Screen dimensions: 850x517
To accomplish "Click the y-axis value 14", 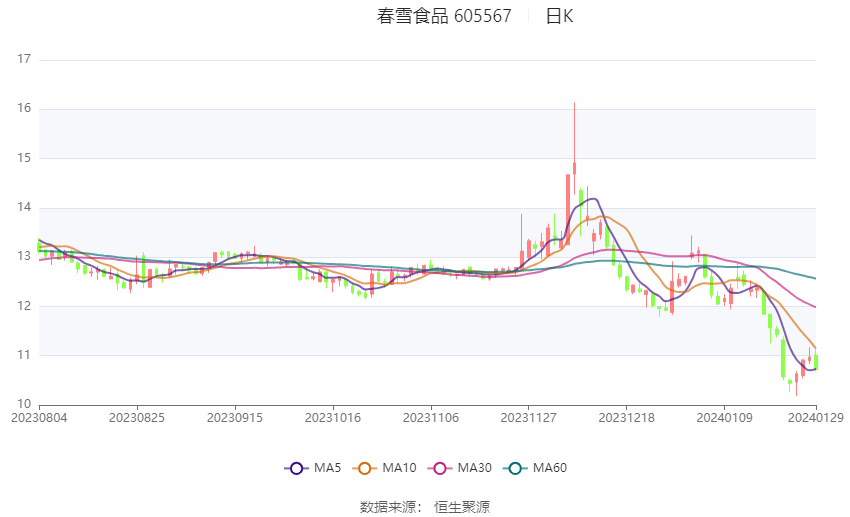I will click(24, 207).
